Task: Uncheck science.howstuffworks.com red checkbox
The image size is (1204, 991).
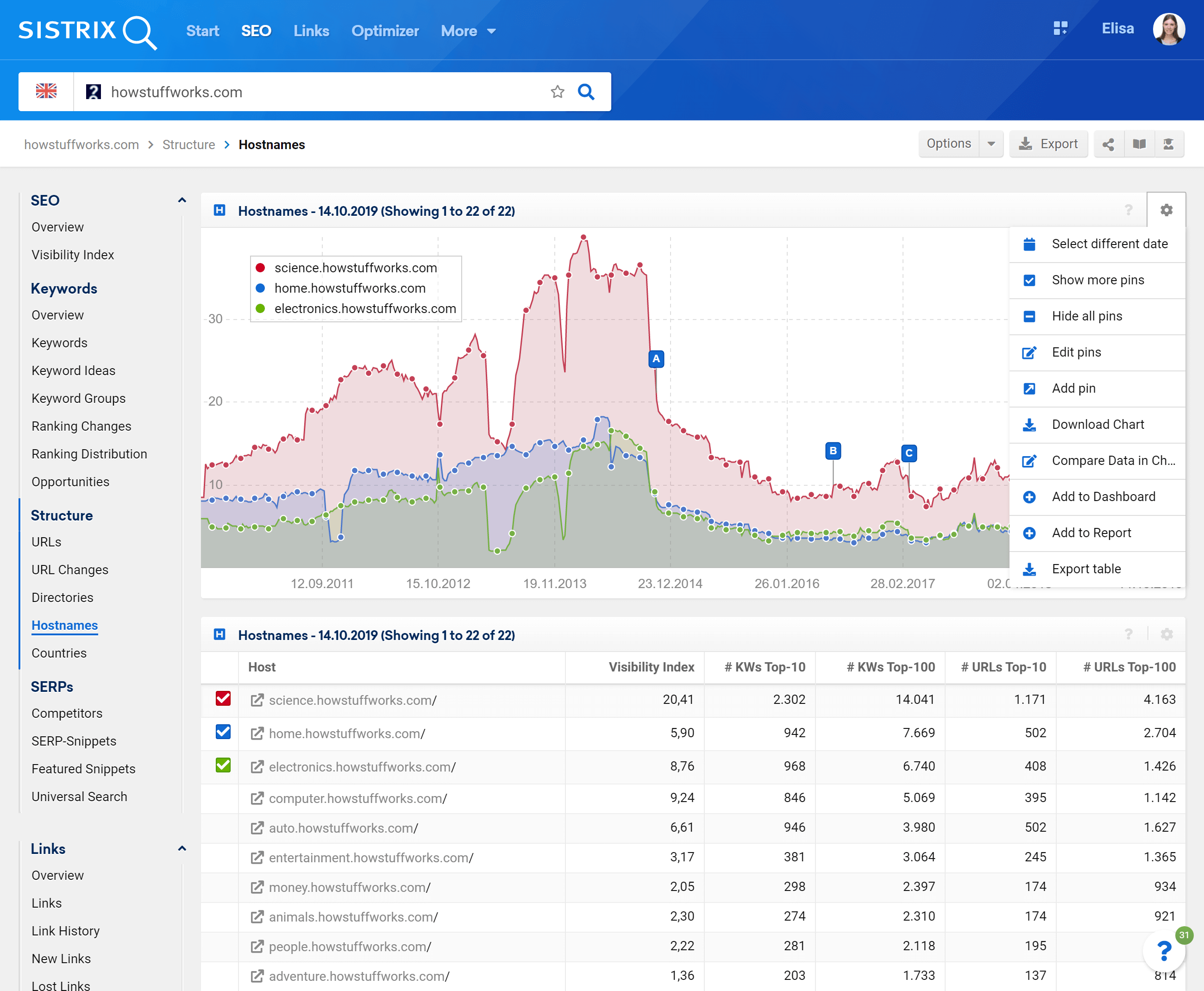Action: [223, 699]
